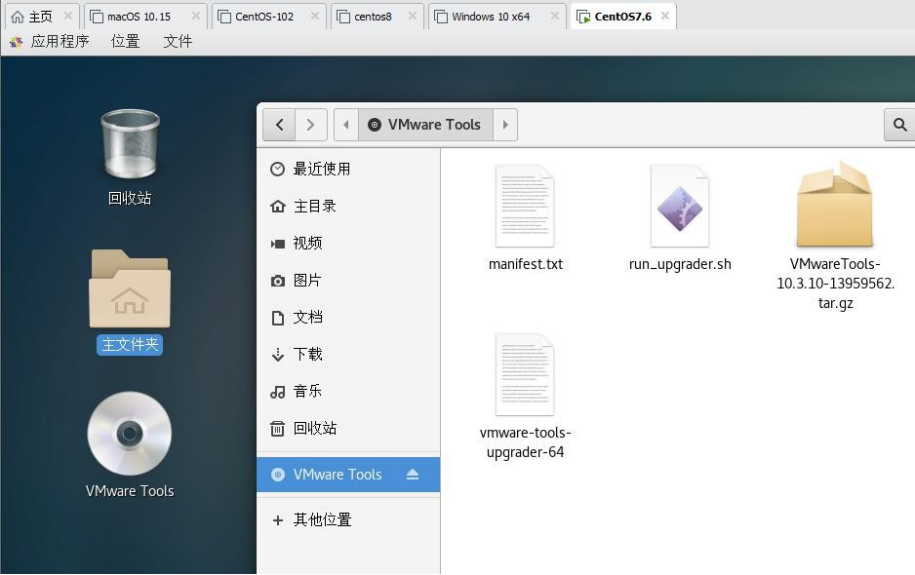This screenshot has width=915, height=575.
Task: Open Videos folder in sidebar
Action: click(x=348, y=243)
